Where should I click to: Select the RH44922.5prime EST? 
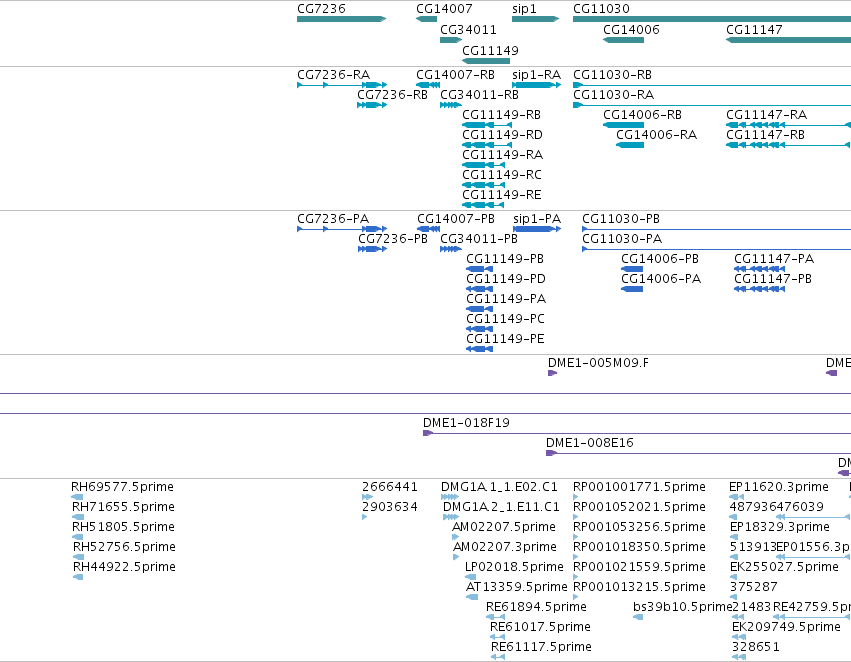78,577
